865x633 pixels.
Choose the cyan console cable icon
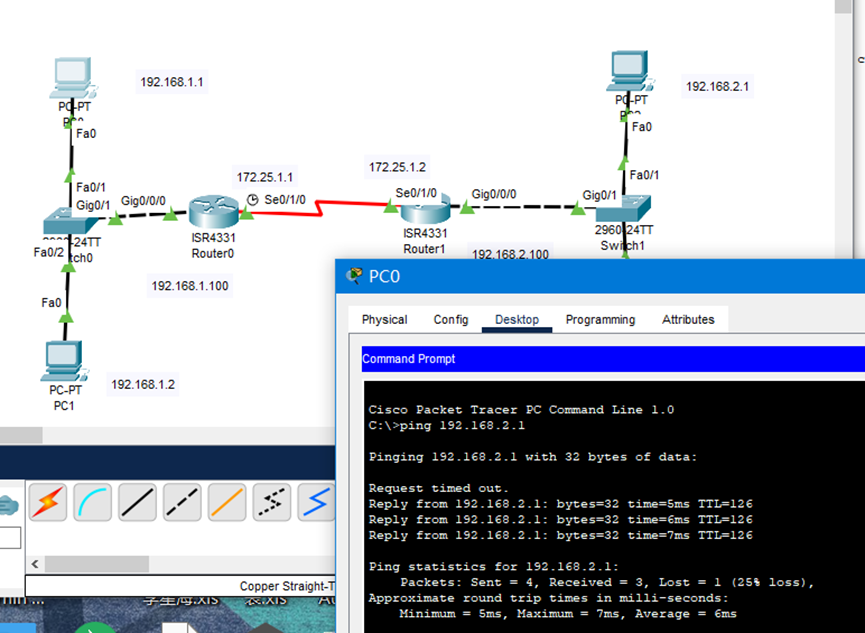[93, 502]
